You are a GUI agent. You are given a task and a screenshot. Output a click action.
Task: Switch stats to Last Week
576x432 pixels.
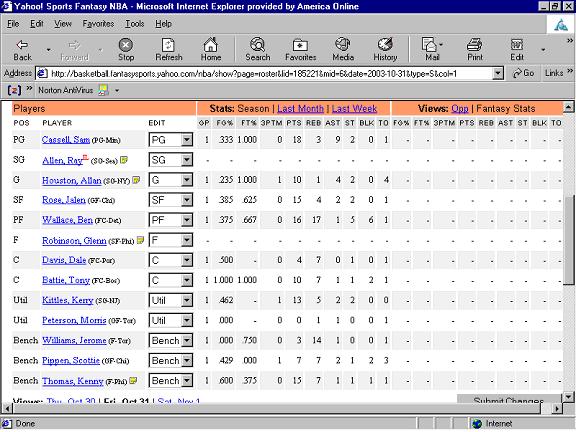[x=354, y=109]
